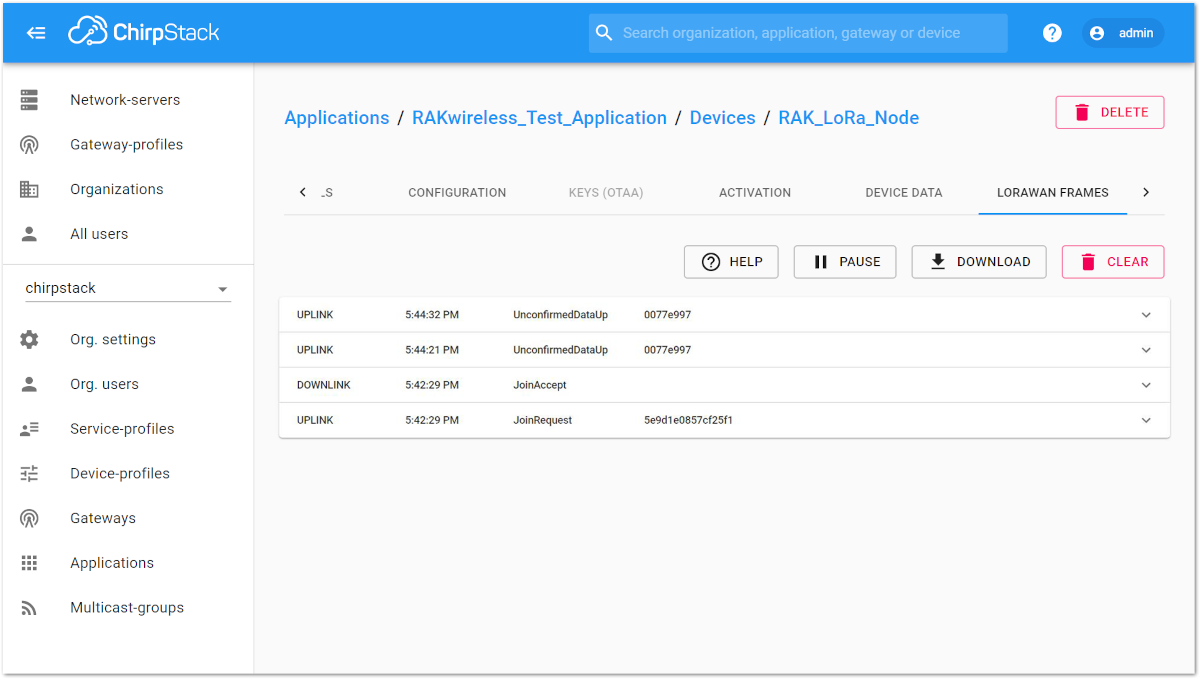The width and height of the screenshot is (1200, 679).
Task: Click the Gateway-profiles antenna icon
Action: tap(29, 145)
